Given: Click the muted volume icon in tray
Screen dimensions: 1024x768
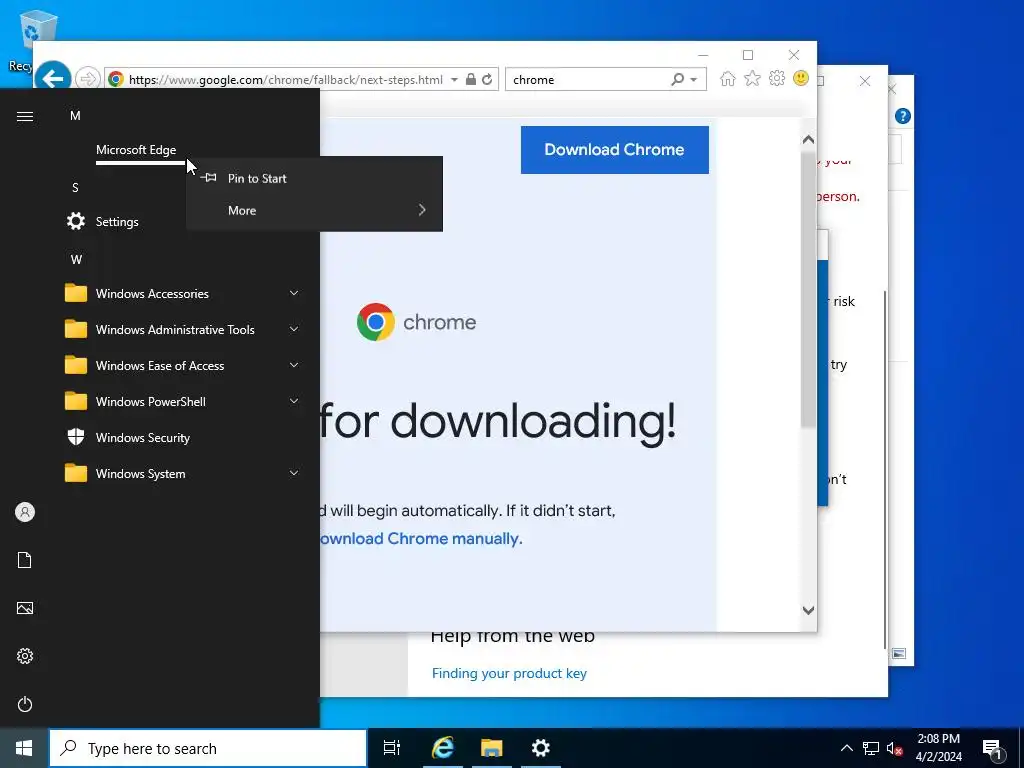Looking at the screenshot, I should (895, 749).
